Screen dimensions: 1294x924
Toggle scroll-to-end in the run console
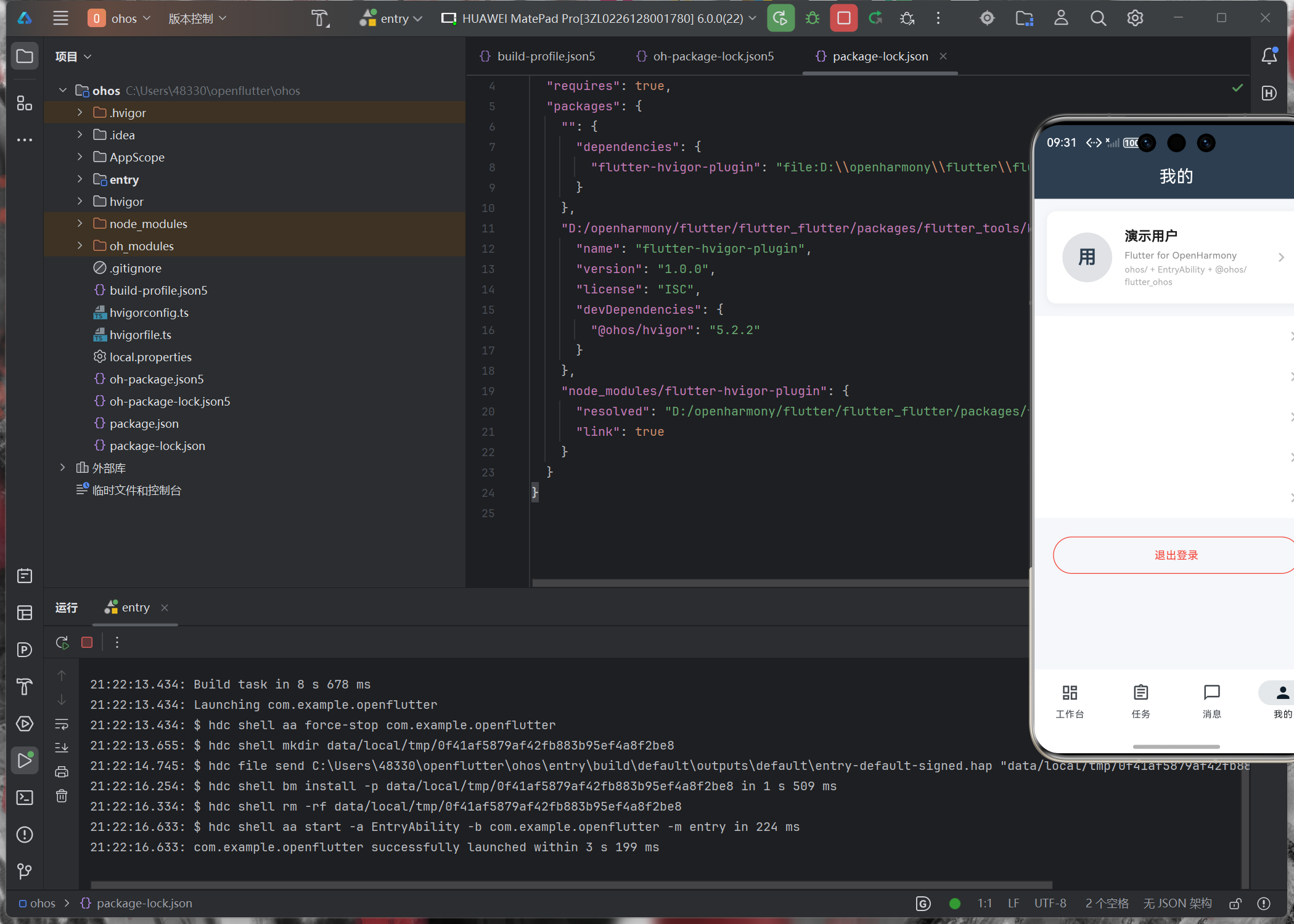[x=62, y=748]
